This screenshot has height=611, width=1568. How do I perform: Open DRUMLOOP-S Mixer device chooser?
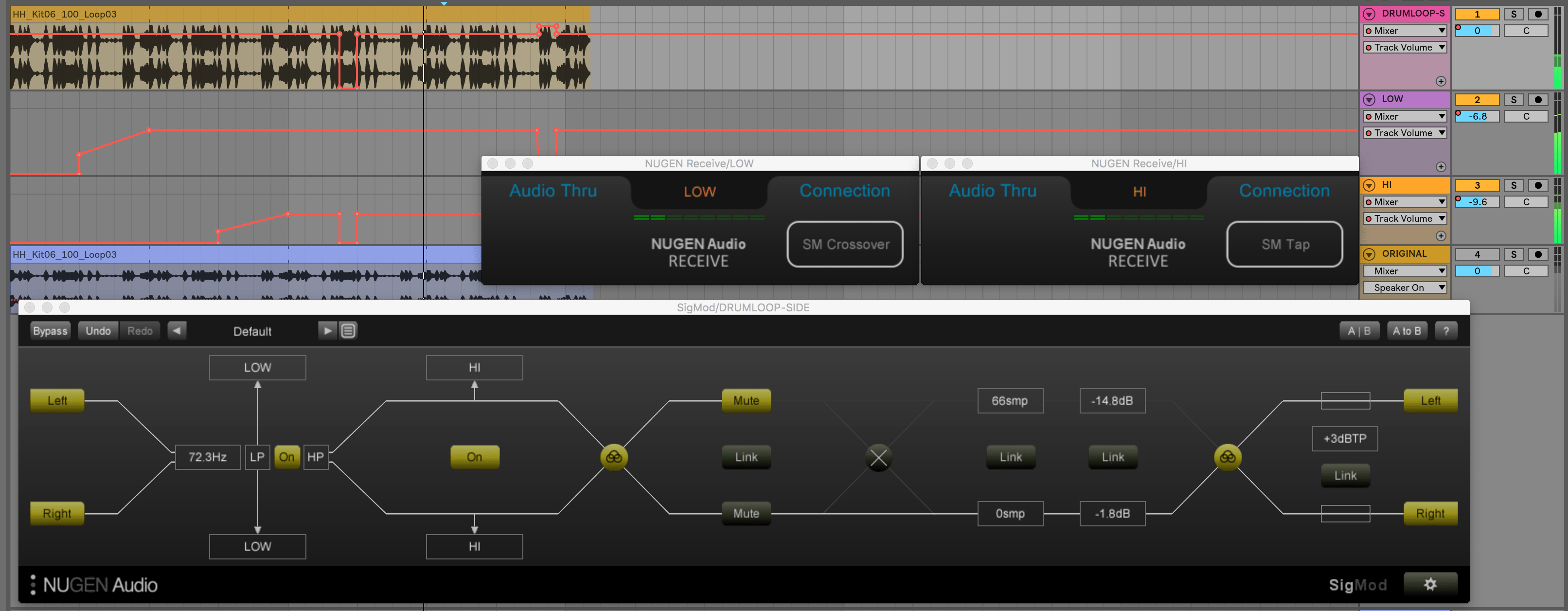pyautogui.click(x=1404, y=31)
